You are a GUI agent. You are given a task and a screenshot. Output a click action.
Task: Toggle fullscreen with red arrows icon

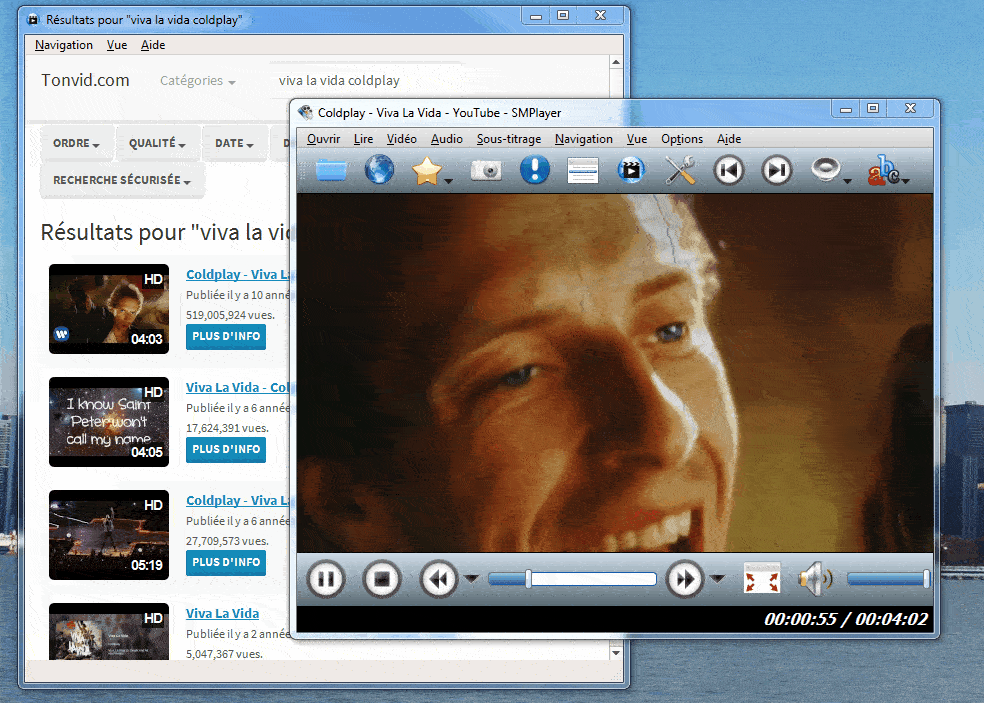(x=761, y=578)
